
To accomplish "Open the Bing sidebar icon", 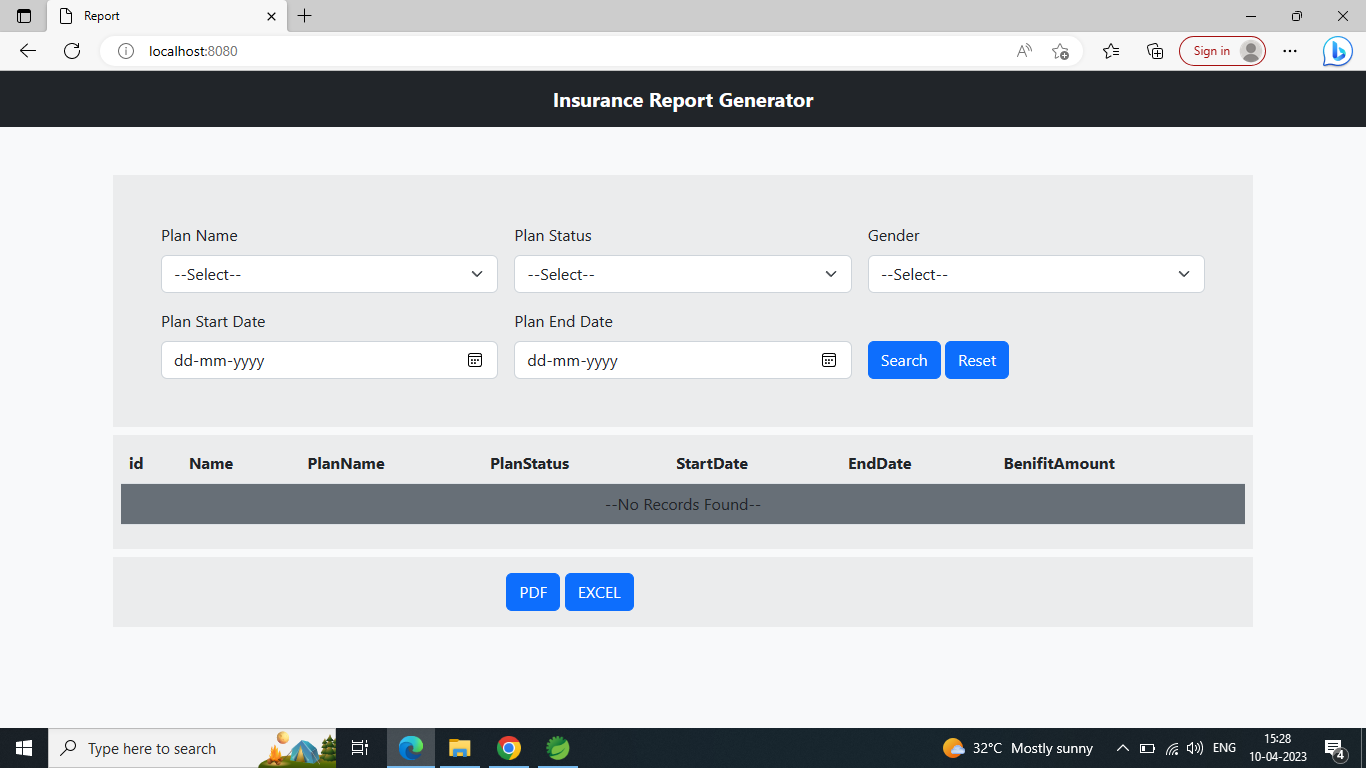I will (x=1337, y=51).
